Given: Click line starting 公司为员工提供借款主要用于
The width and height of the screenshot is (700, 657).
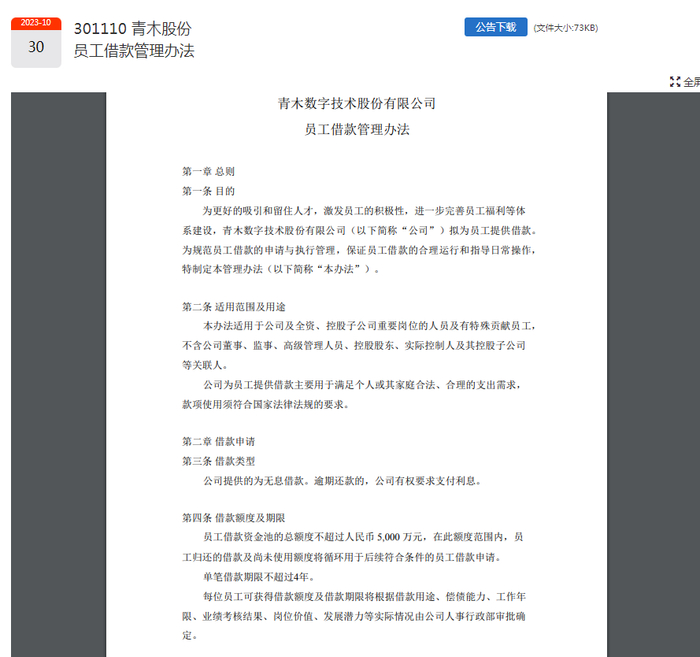Looking at the screenshot, I should point(362,385).
